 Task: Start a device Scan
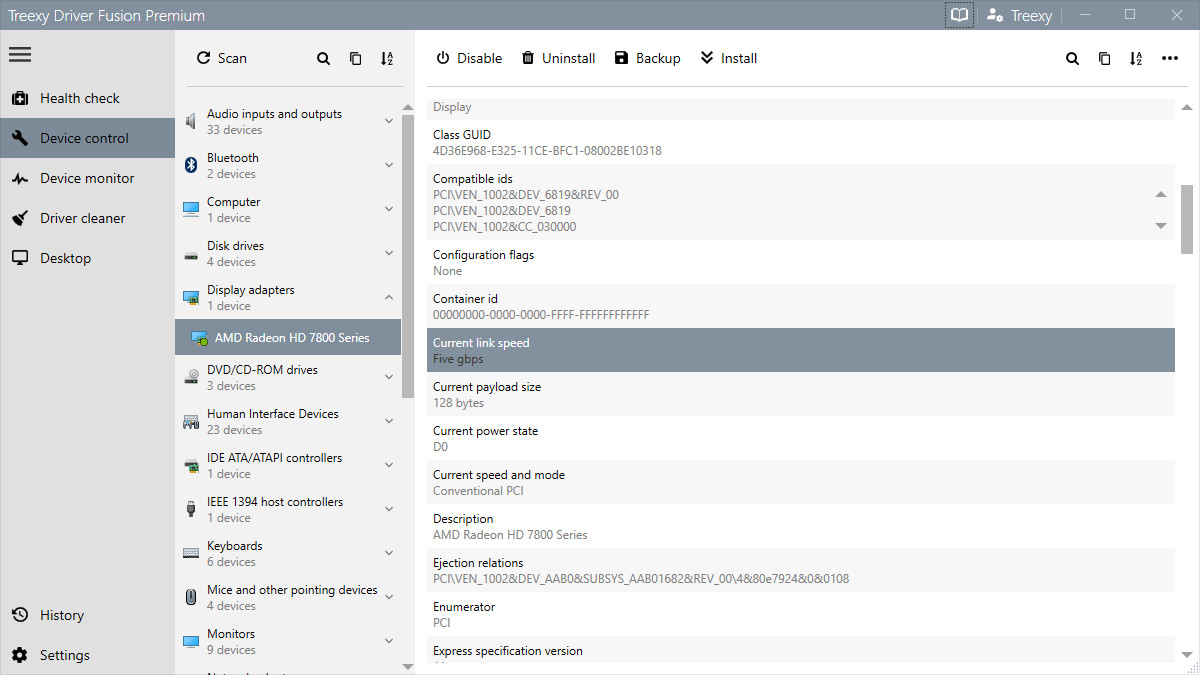pos(221,58)
